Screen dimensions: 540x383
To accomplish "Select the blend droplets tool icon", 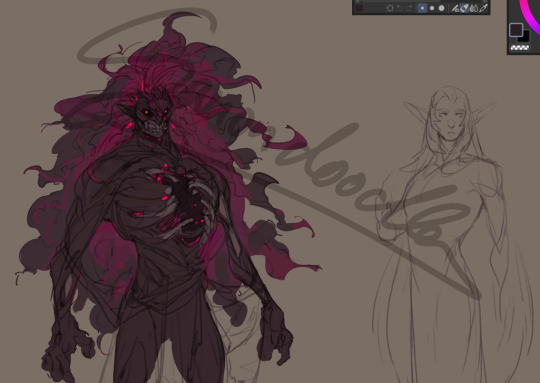I will [x=474, y=8].
